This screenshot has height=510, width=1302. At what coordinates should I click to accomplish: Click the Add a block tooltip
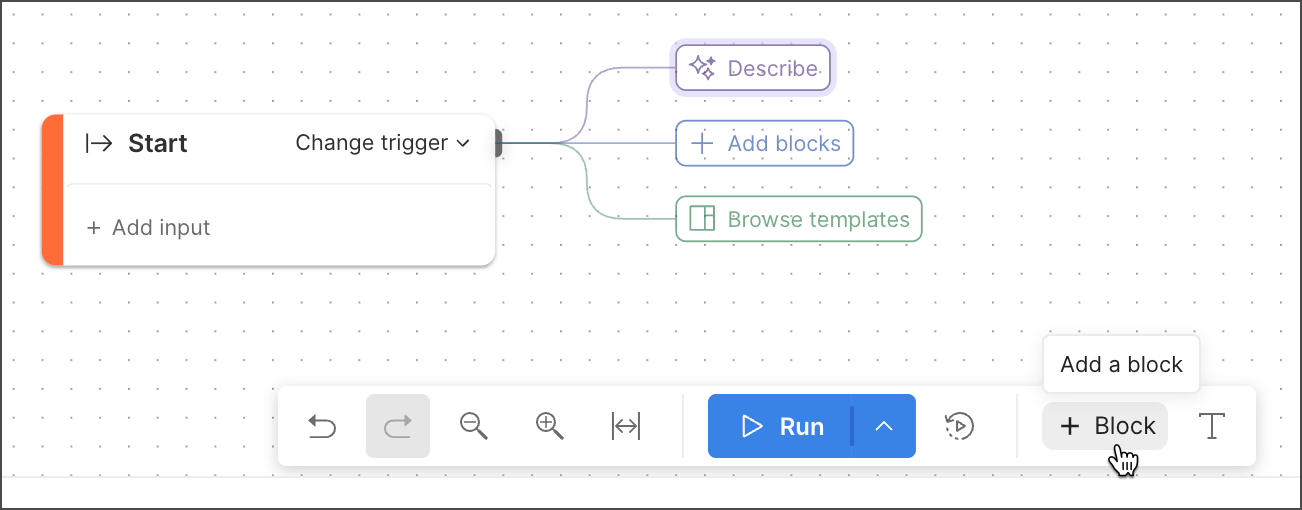click(1121, 365)
